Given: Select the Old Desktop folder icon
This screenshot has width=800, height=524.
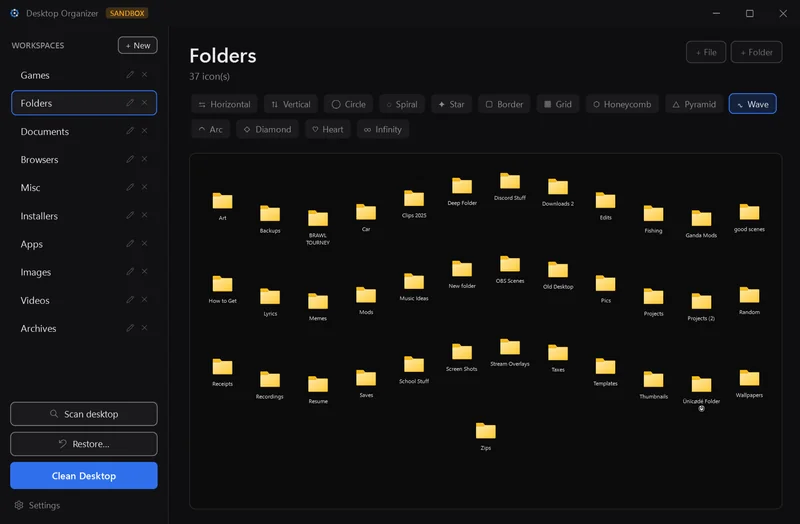Looking at the screenshot, I should 558,270.
